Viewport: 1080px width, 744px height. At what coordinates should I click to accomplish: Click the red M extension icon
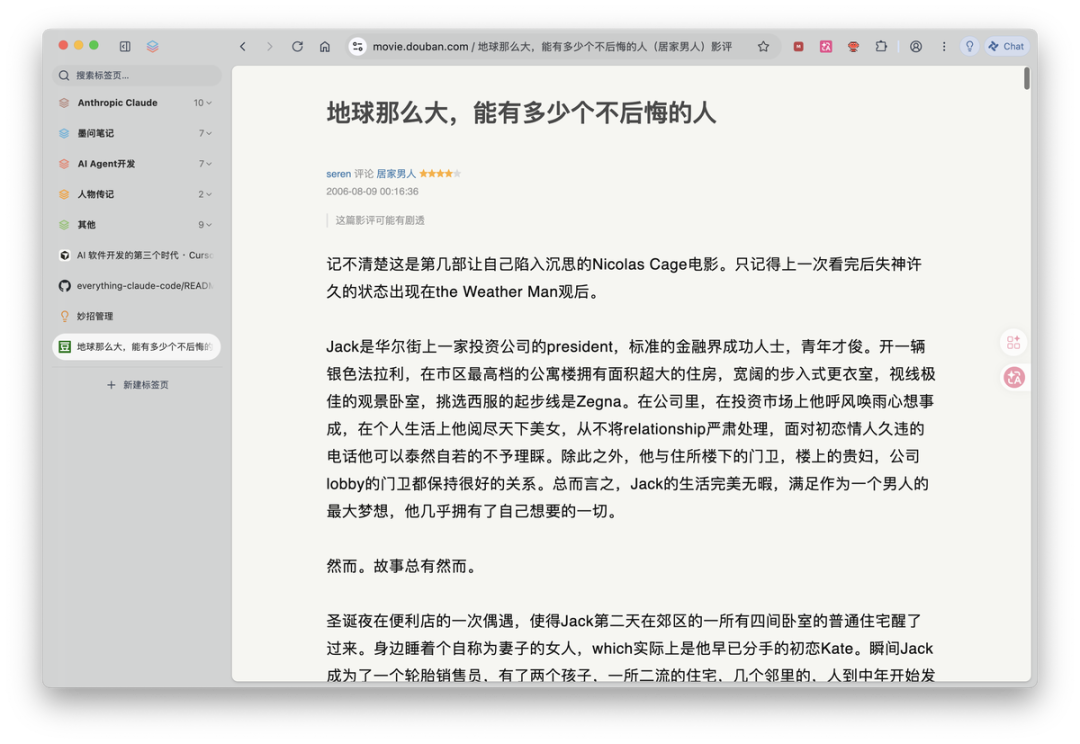[x=797, y=46]
